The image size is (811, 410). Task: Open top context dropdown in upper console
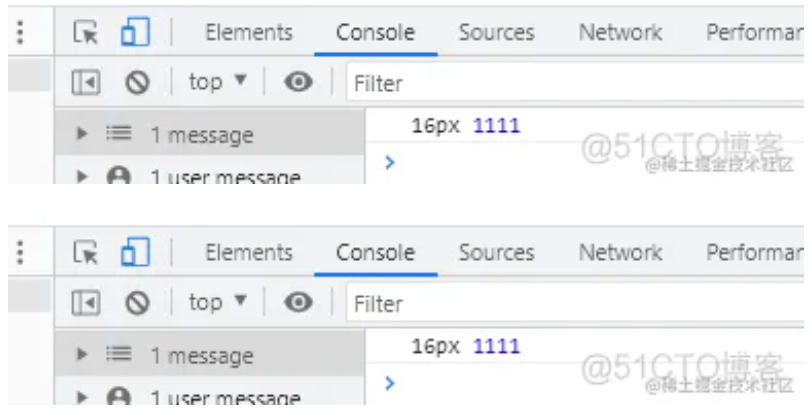(x=217, y=82)
